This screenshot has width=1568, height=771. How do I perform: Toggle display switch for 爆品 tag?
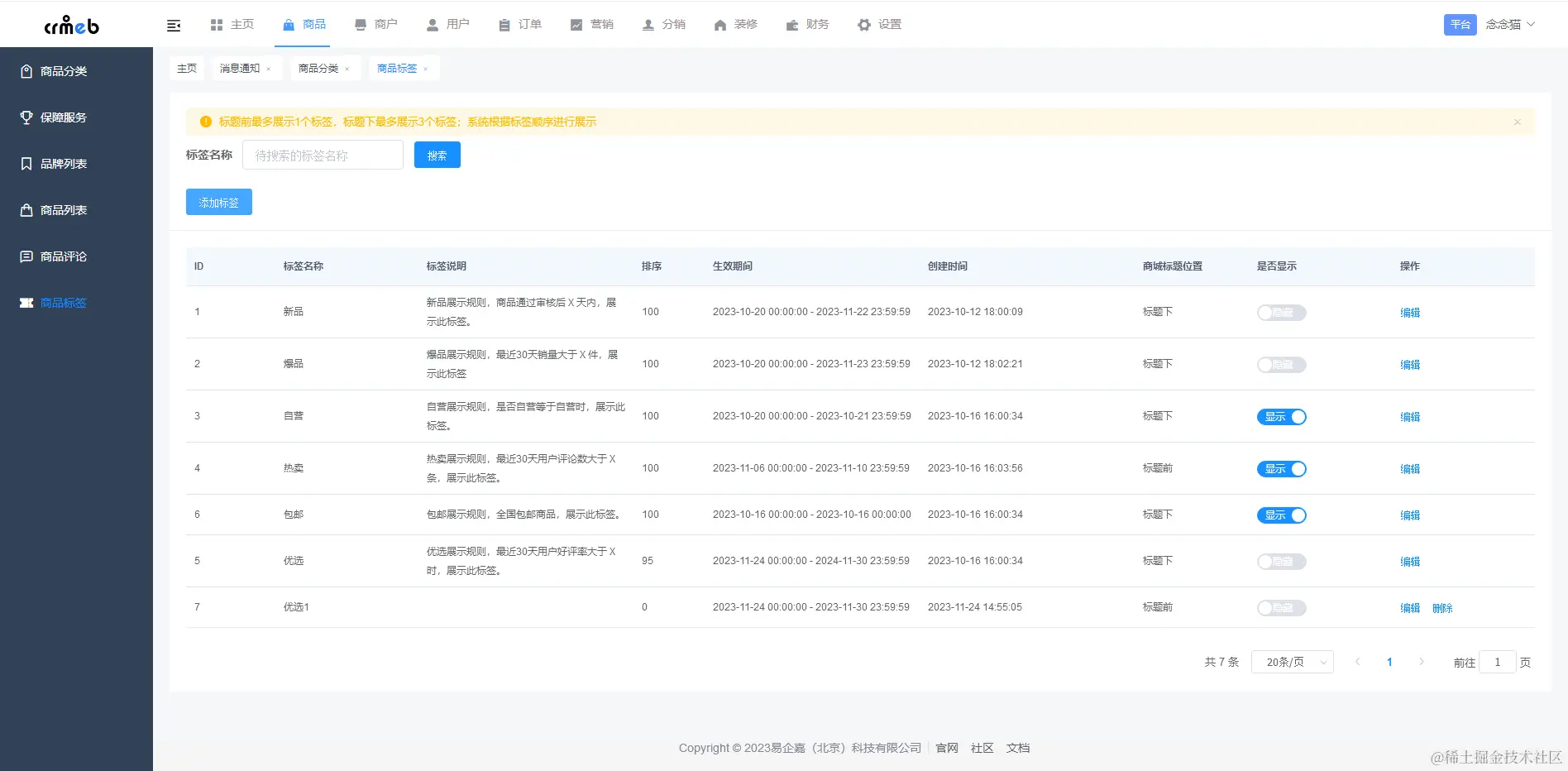click(1281, 365)
